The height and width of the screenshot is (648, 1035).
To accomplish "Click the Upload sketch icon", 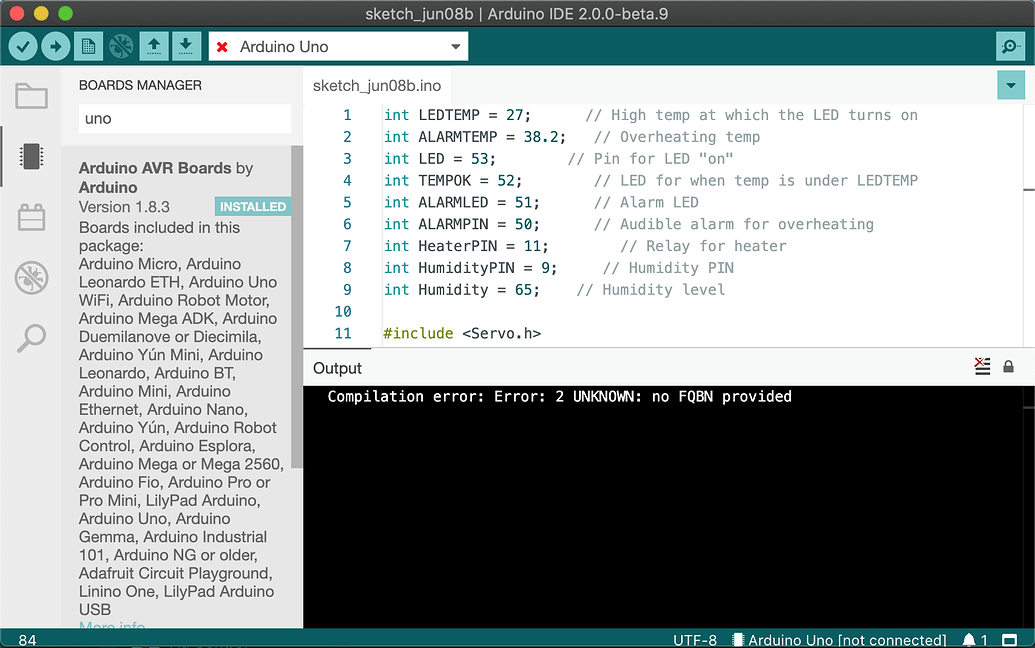I will (x=55, y=46).
